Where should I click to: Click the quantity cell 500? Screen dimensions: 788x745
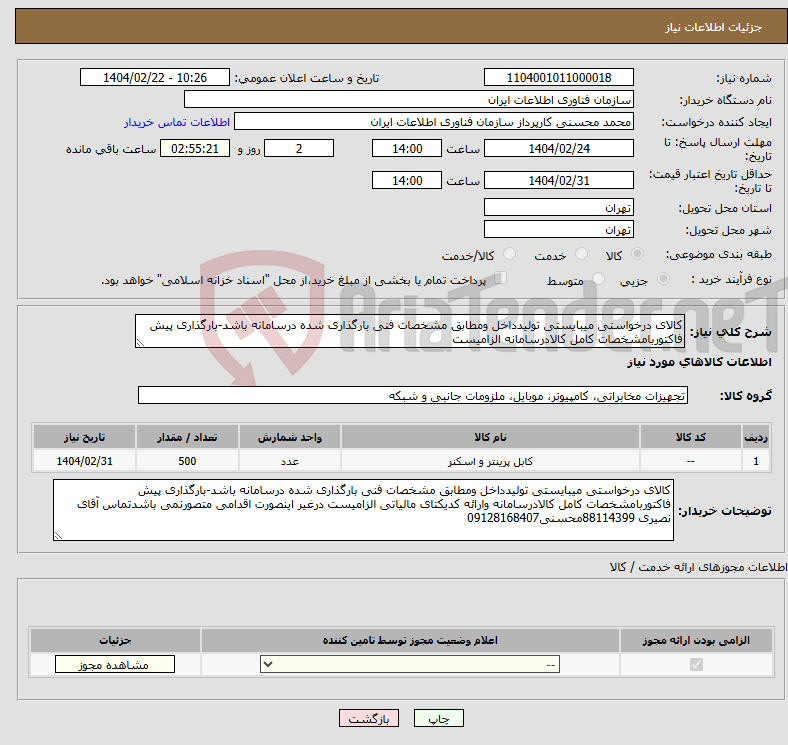pyautogui.click(x=187, y=461)
